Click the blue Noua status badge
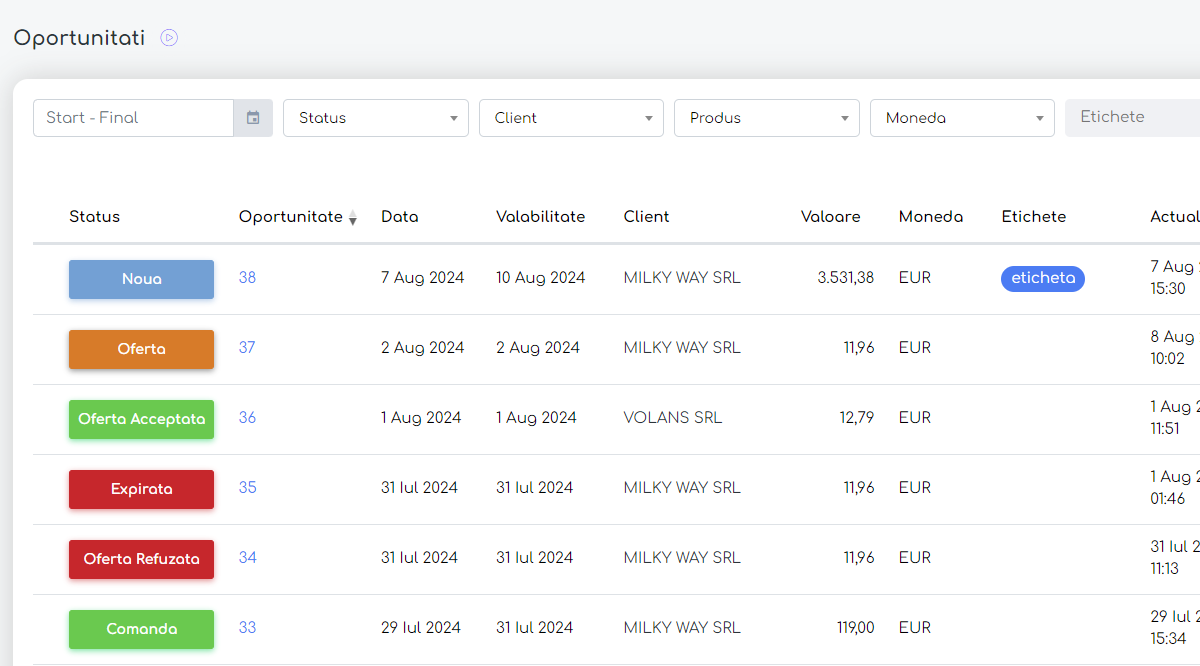Screen dimensions: 1200x666 [141, 280]
